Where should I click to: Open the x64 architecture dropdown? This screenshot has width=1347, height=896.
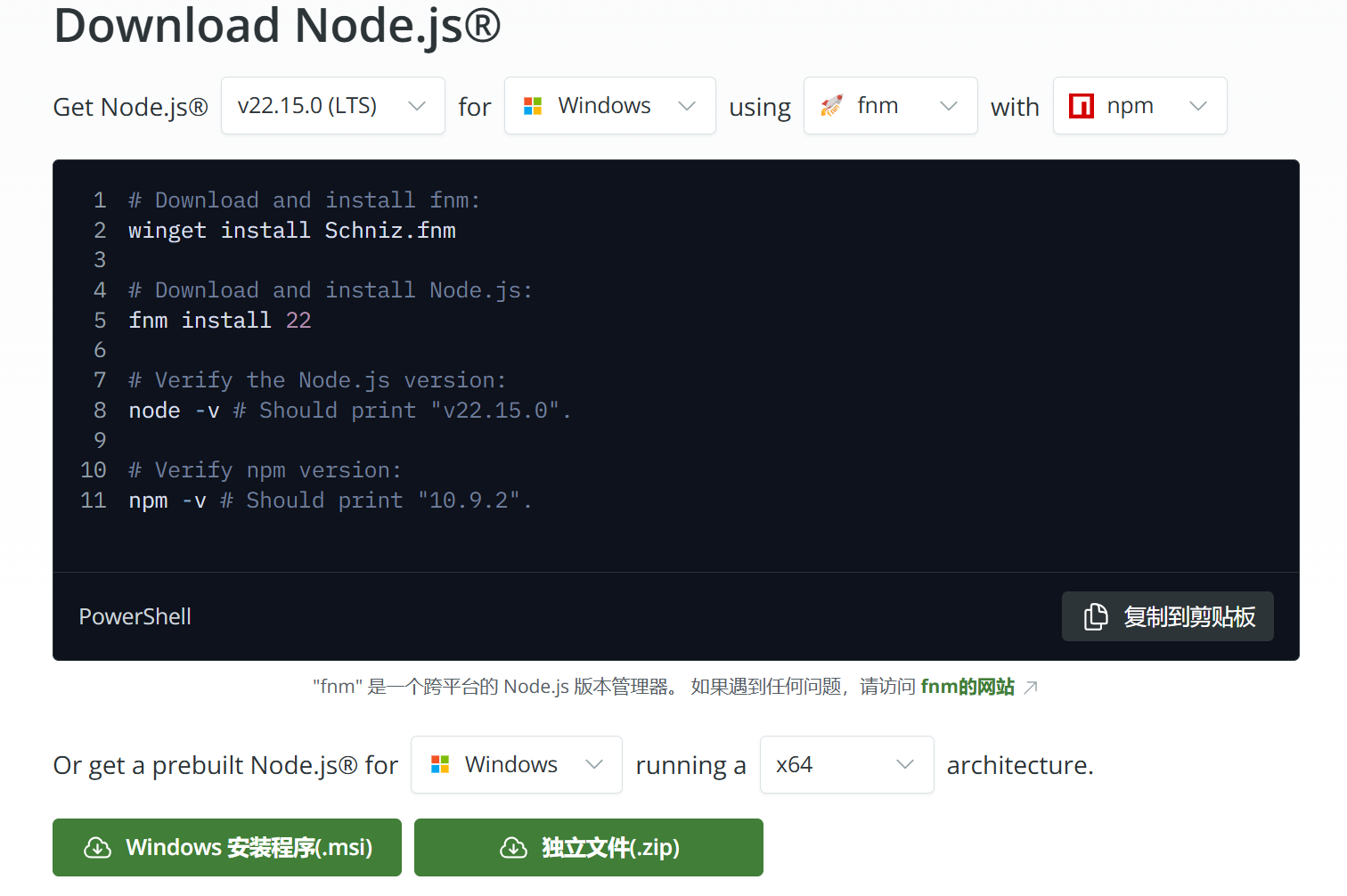(845, 764)
